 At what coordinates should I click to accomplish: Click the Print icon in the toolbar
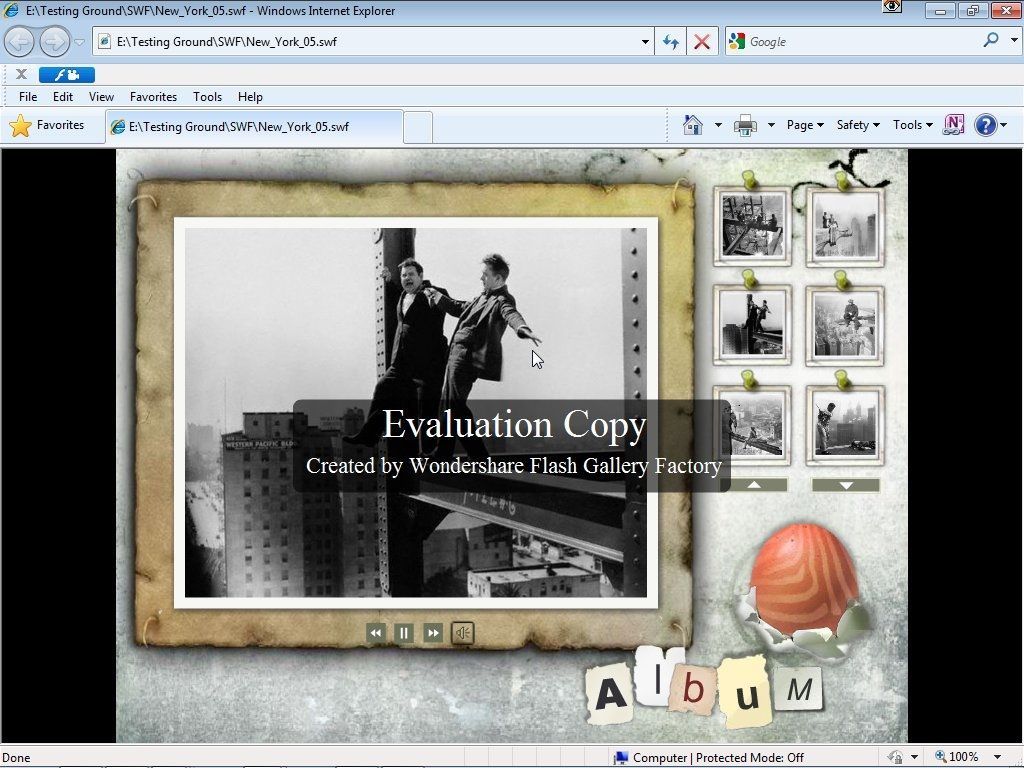point(744,125)
